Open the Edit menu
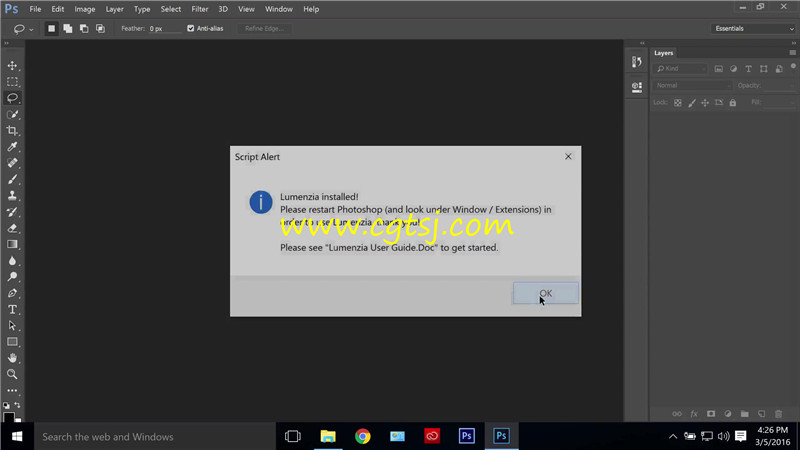 point(58,9)
